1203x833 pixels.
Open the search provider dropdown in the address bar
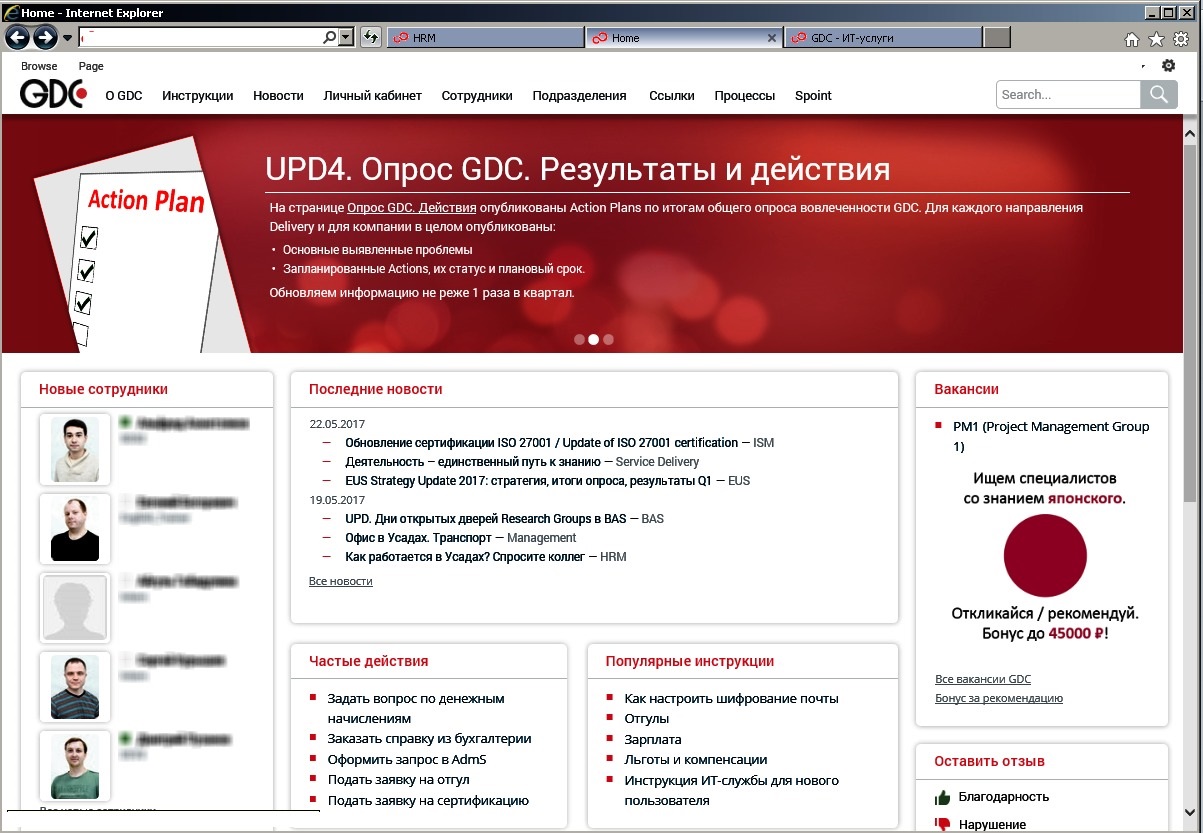pos(343,36)
